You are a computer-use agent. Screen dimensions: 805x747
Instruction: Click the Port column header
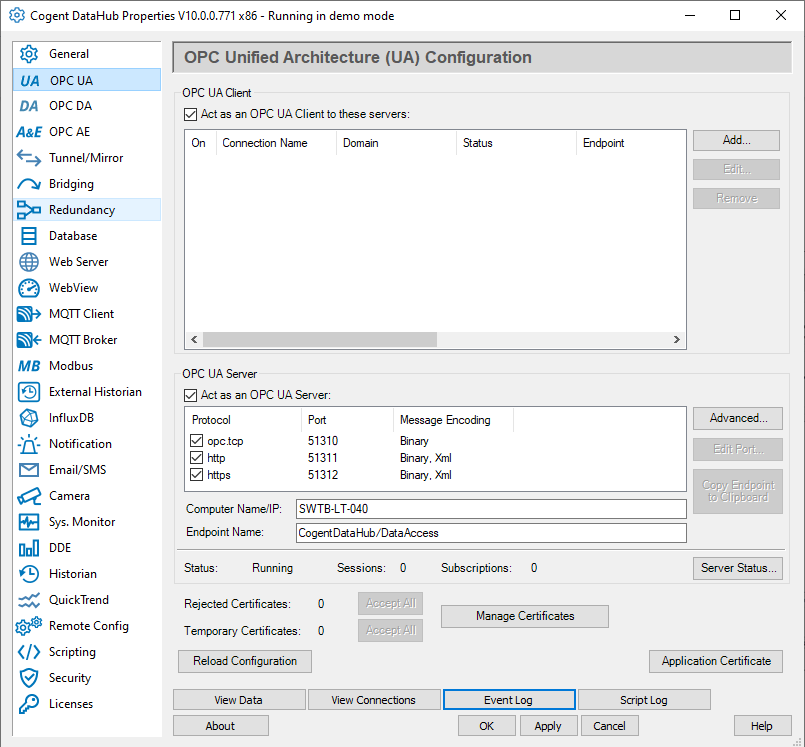point(347,420)
